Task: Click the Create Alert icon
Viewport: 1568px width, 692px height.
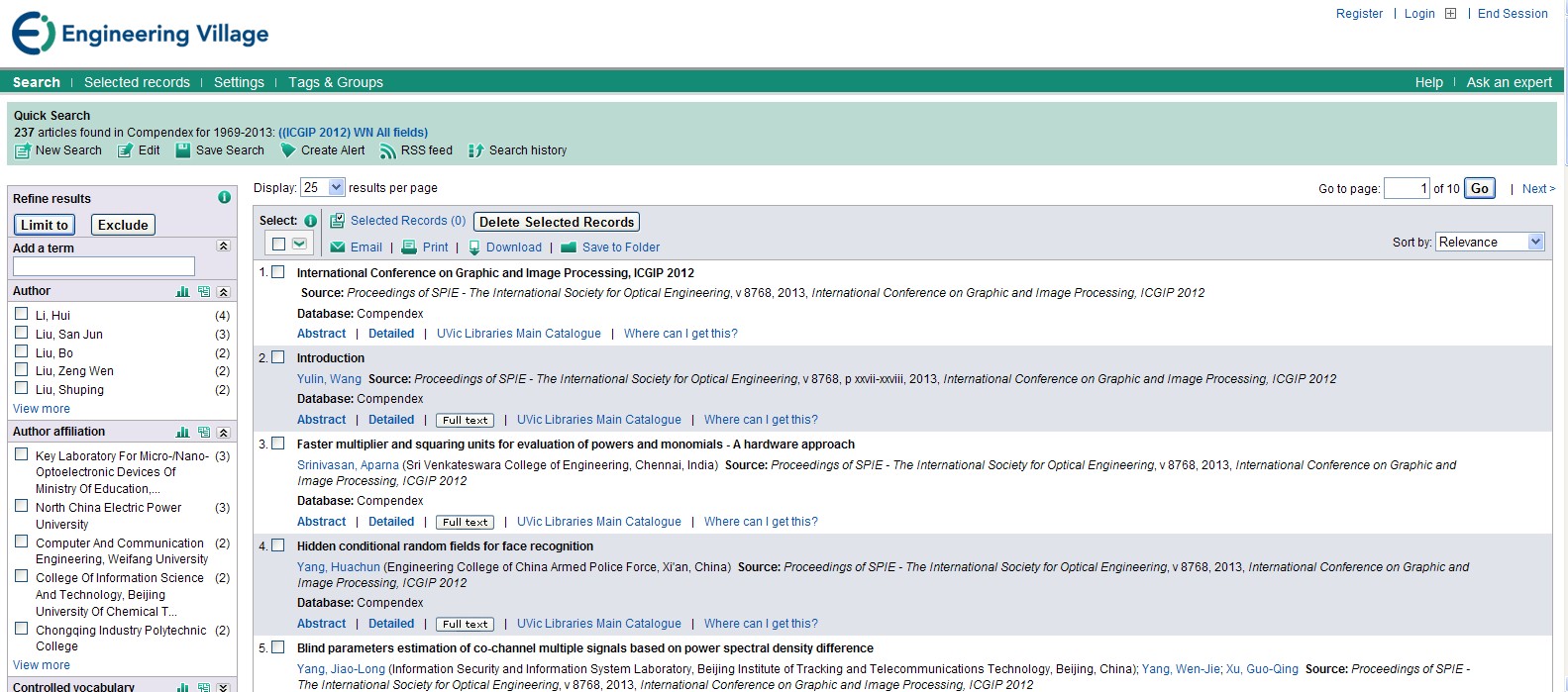Action: point(288,150)
